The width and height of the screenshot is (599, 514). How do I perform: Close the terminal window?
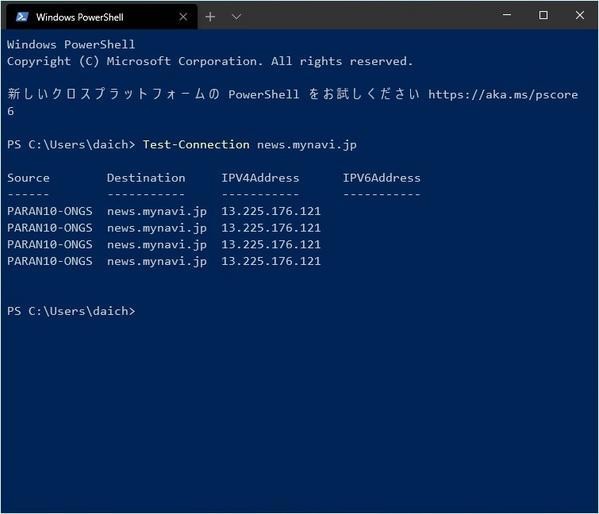(580, 15)
